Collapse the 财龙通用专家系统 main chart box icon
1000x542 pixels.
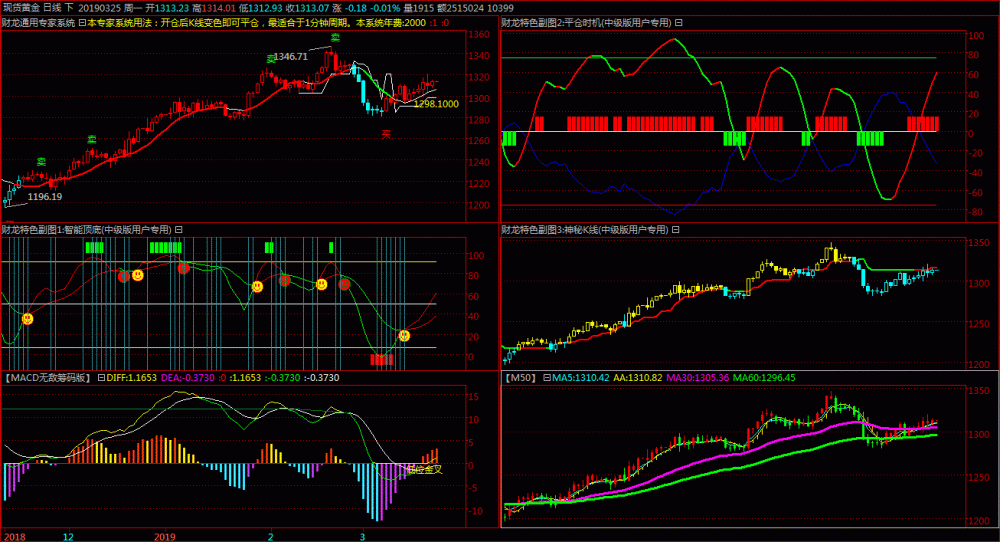click(x=82, y=23)
